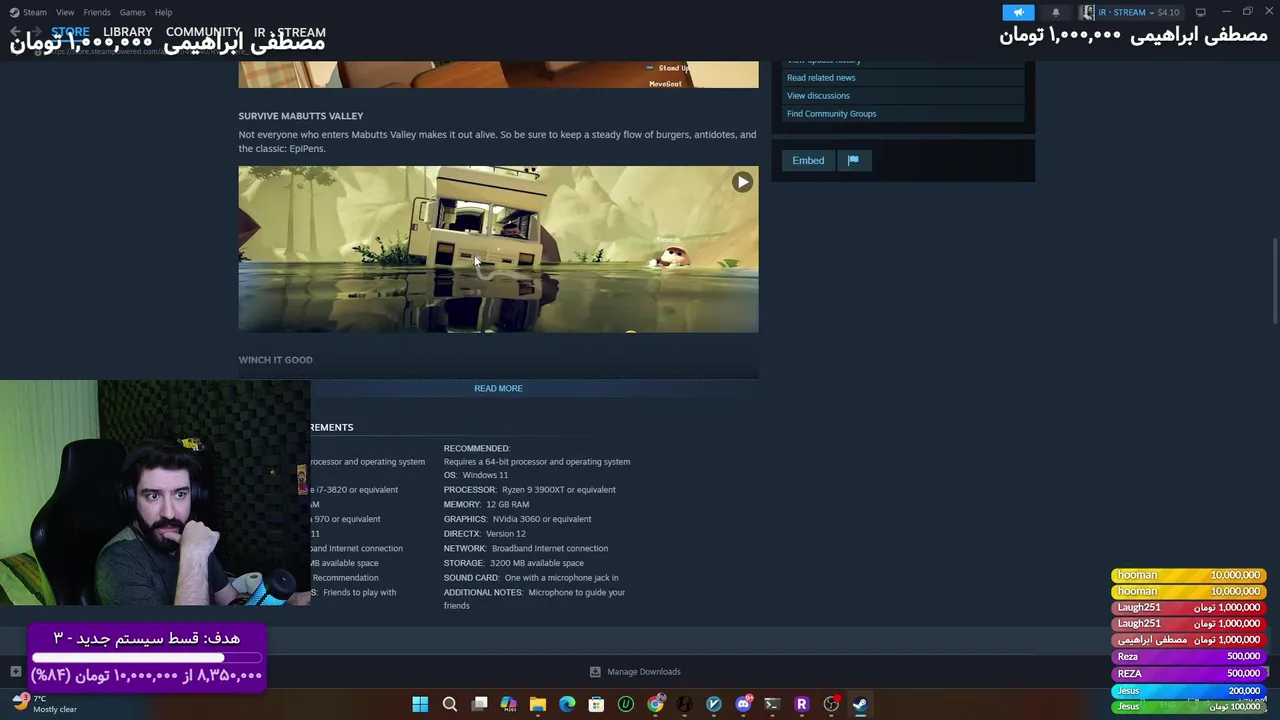Click the SURVIVE MABUTTS VALLEY heading

[x=301, y=116]
